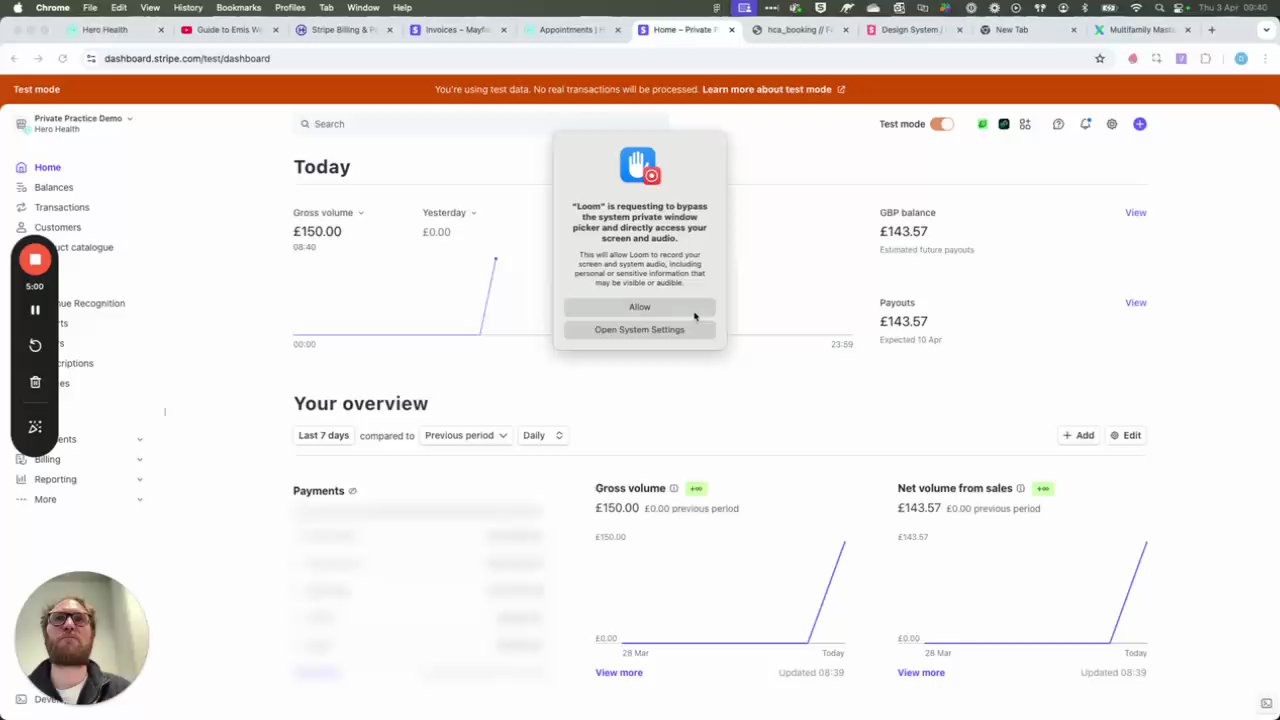Open the apps grid icon in header

pyautogui.click(x=1025, y=124)
